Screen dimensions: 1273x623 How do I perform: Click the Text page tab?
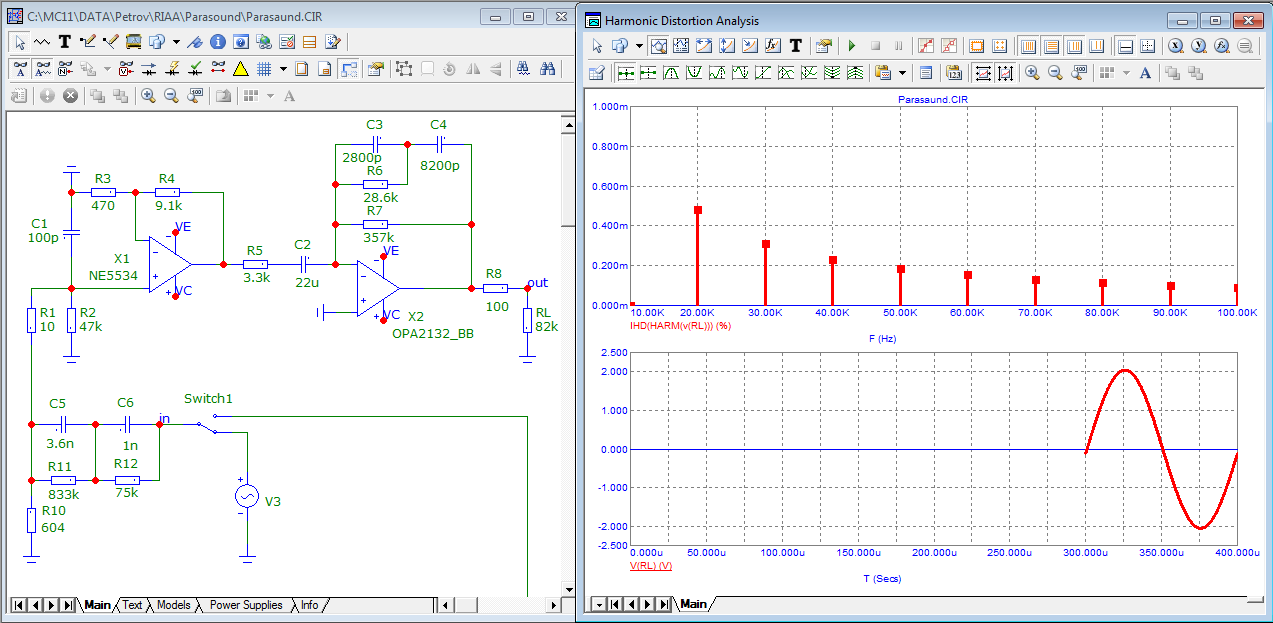[x=132, y=605]
